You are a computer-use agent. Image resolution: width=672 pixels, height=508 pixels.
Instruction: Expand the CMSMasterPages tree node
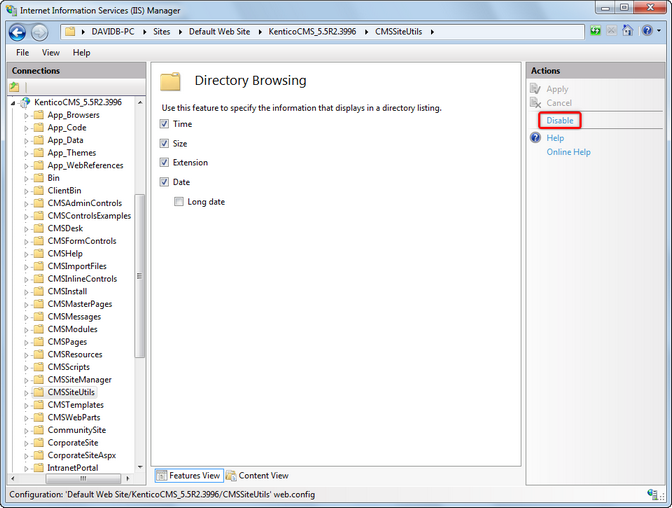[x=26, y=304]
